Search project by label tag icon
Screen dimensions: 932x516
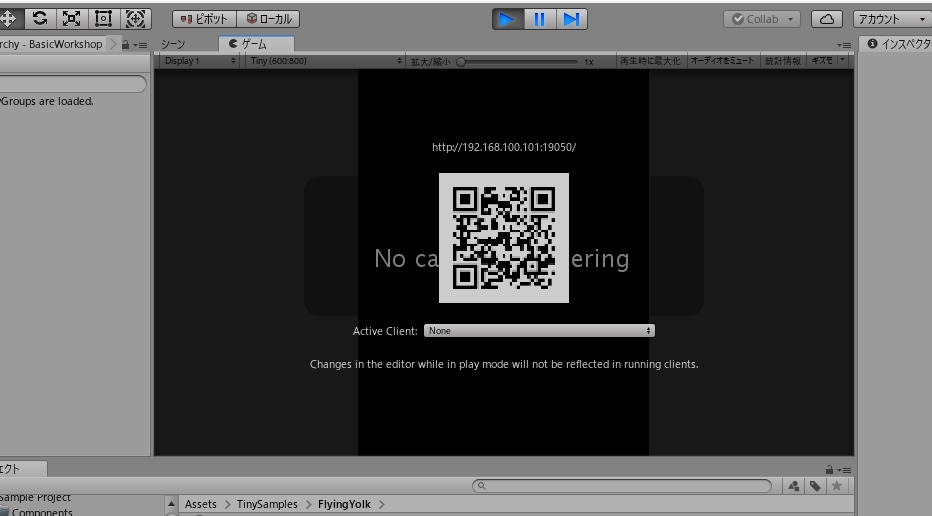tap(815, 486)
